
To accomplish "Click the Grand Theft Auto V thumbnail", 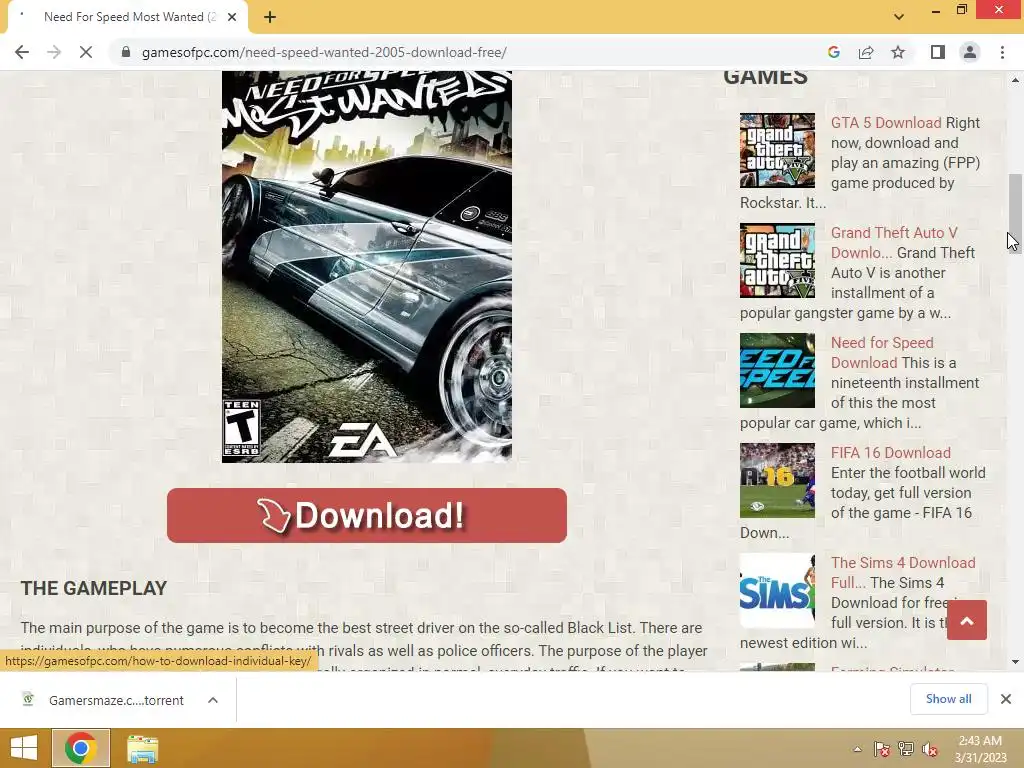I will (x=777, y=261).
